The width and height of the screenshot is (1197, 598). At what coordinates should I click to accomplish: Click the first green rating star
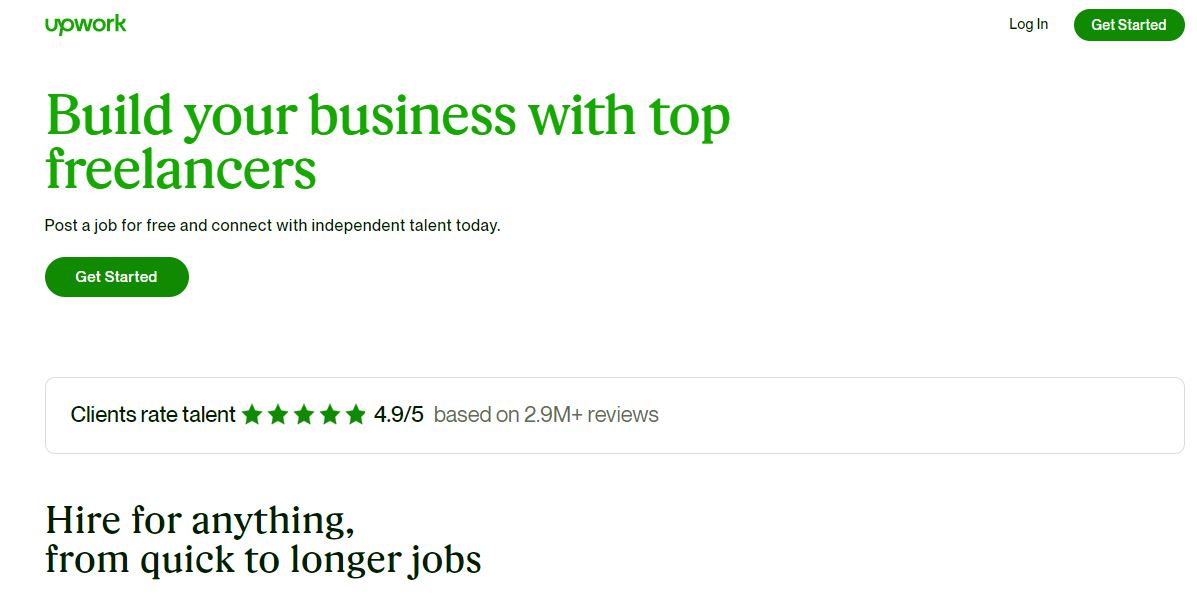click(252, 415)
